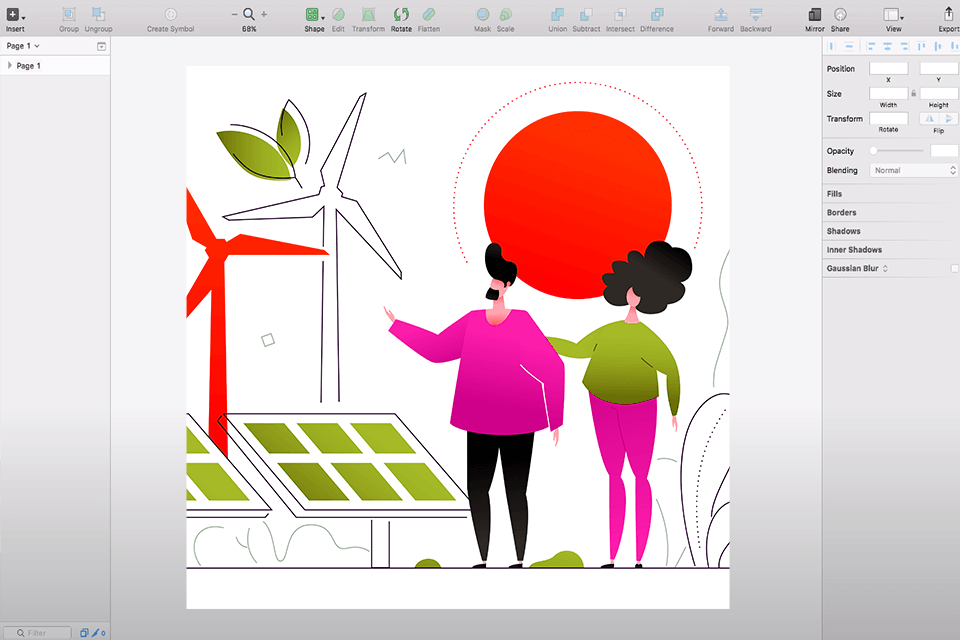This screenshot has height=640, width=960.
Task: Open the View options
Action: (x=893, y=15)
